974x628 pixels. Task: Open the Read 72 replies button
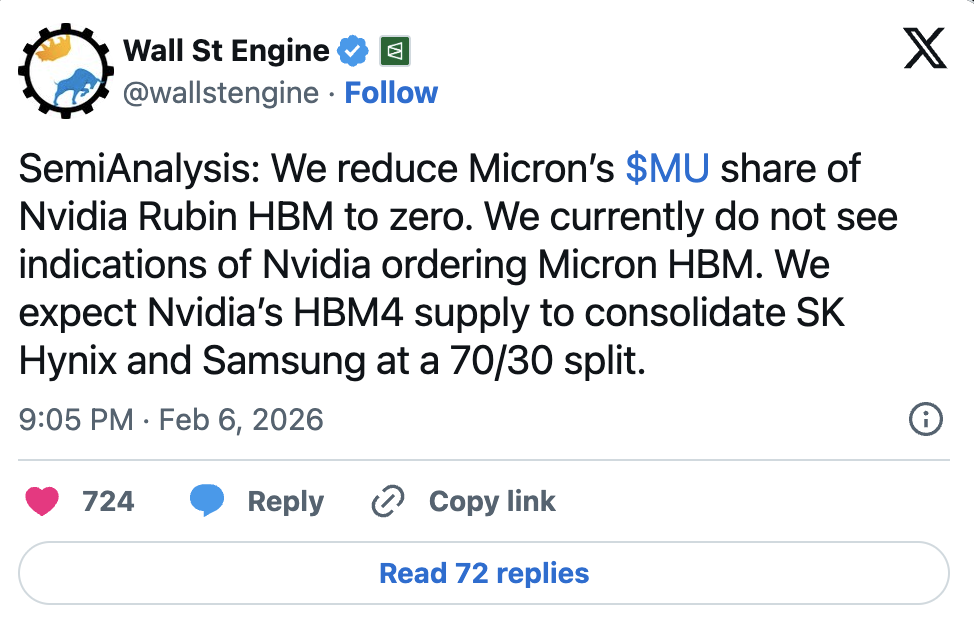(484, 574)
